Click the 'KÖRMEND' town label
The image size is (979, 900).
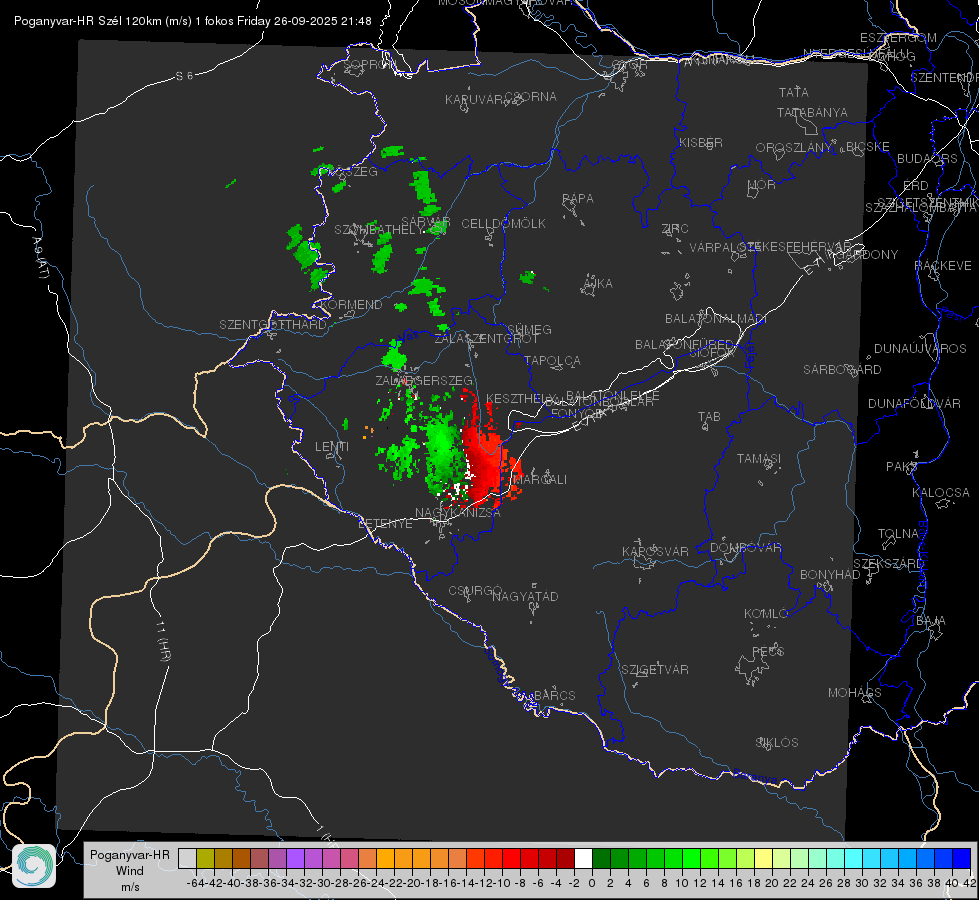[x=351, y=305]
